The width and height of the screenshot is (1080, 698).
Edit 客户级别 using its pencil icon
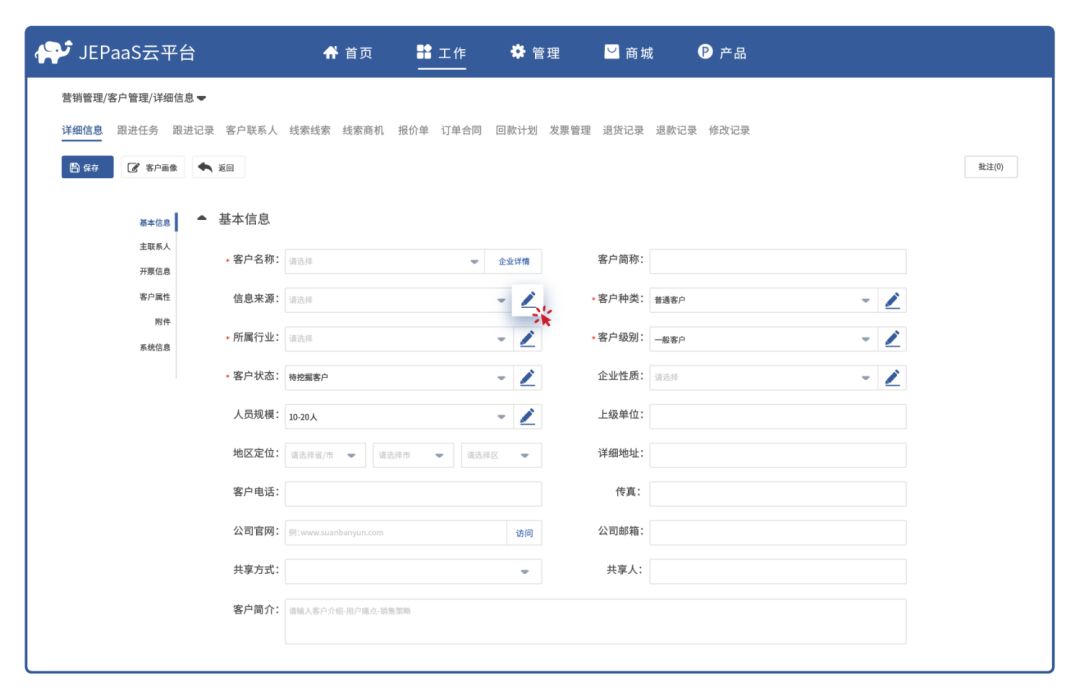coord(894,338)
